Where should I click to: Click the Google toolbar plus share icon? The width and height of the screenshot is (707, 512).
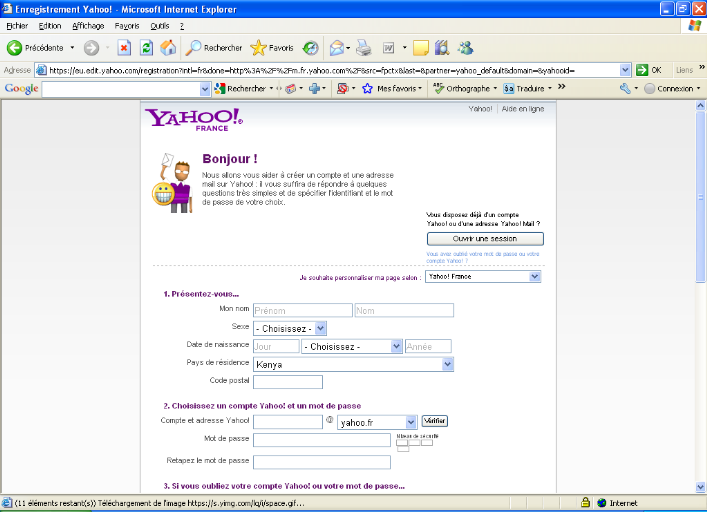pos(314,88)
